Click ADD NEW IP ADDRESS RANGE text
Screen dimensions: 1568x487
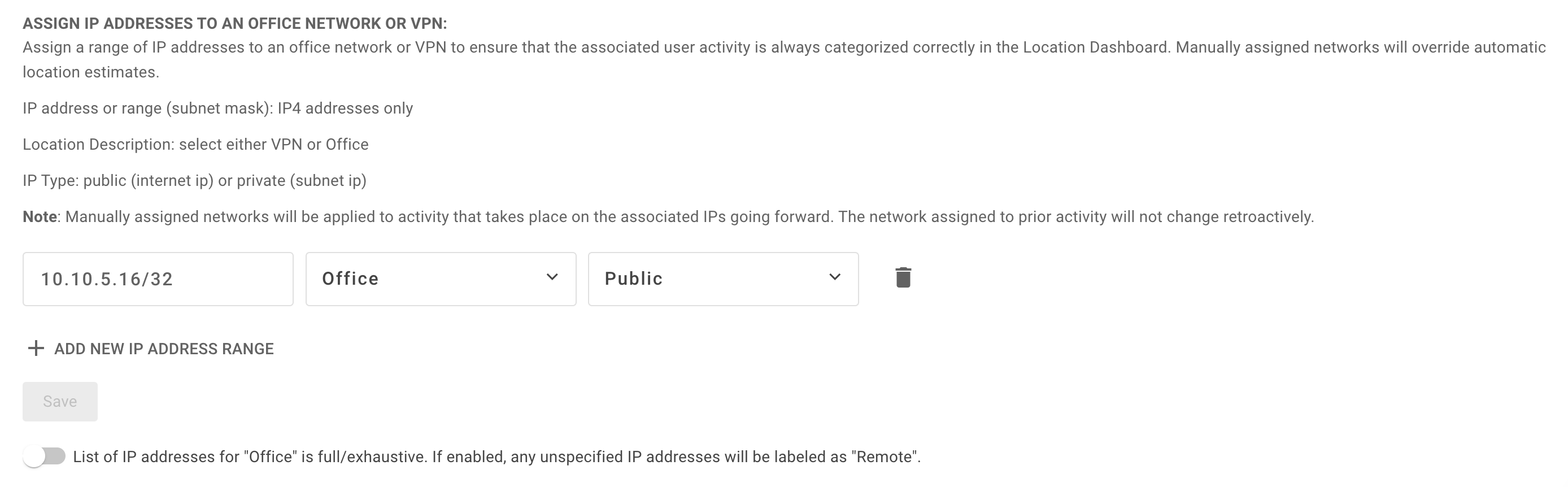pyautogui.click(x=164, y=349)
